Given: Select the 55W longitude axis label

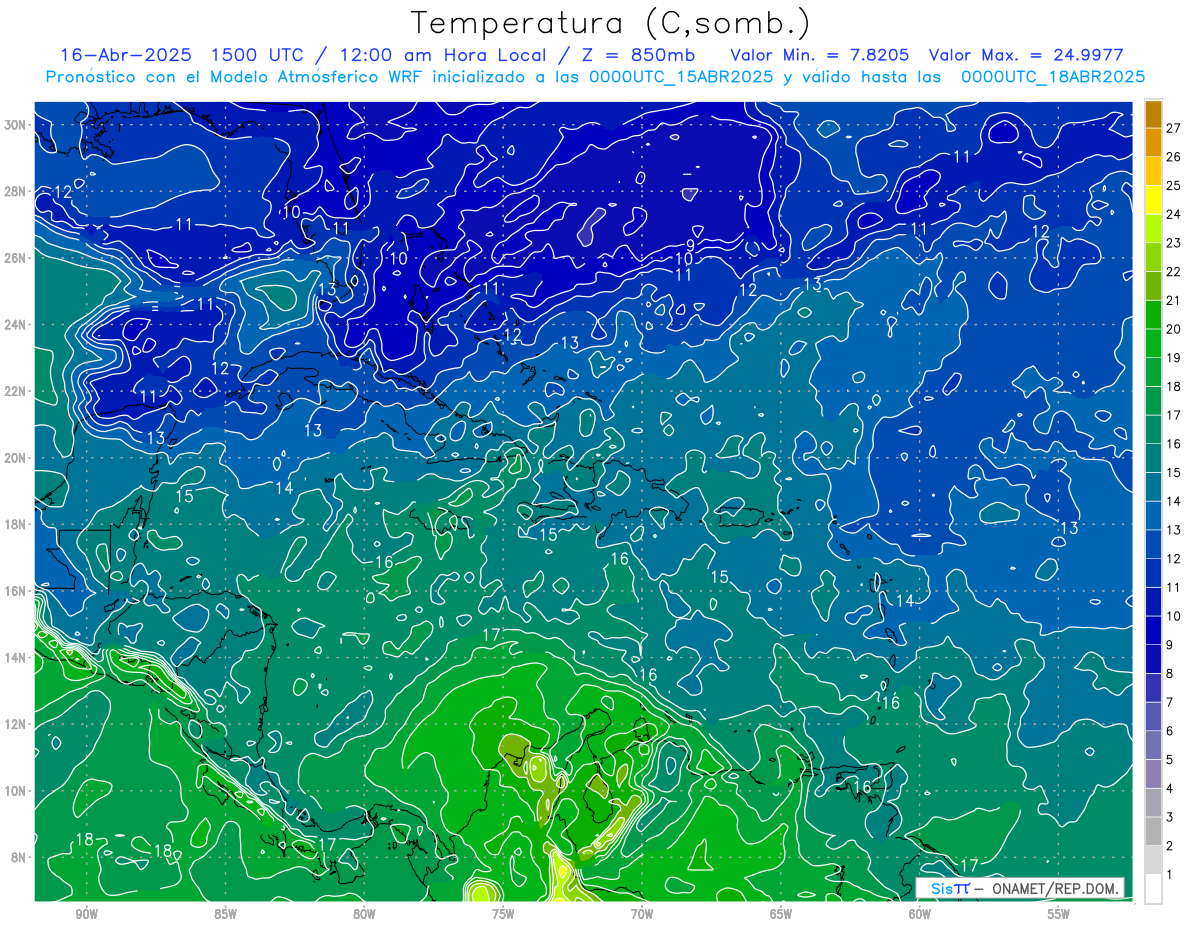Looking at the screenshot, I should (1059, 915).
